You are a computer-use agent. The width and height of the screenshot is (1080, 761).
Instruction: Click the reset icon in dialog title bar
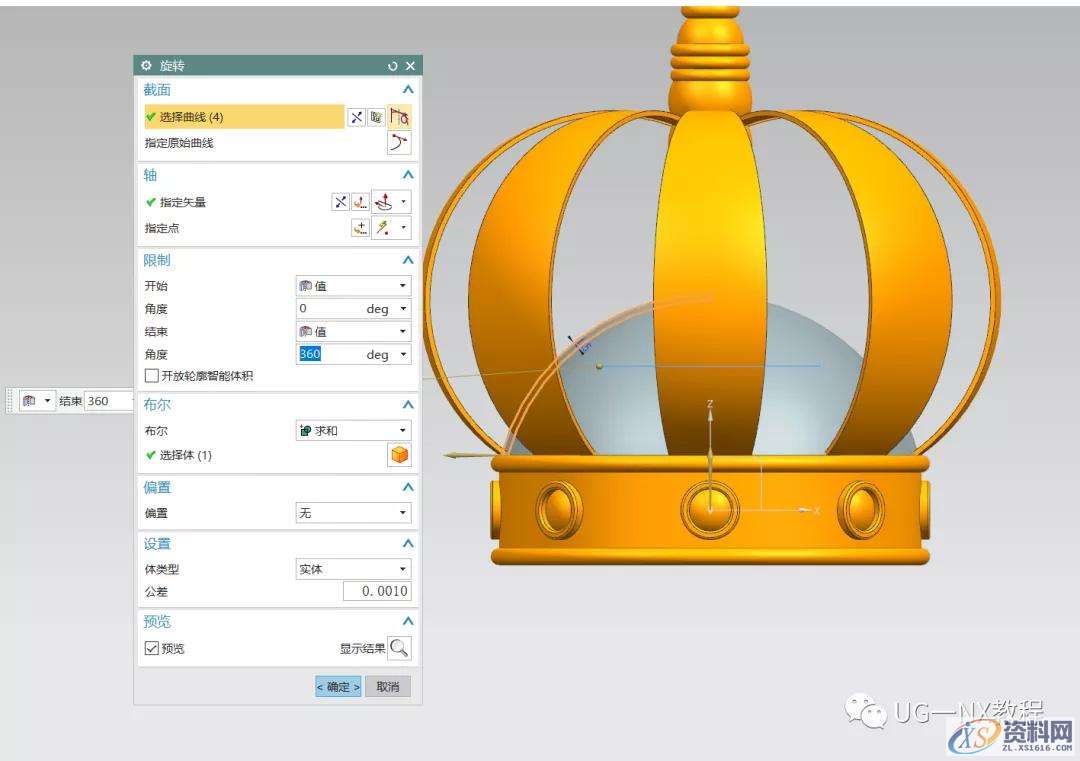(x=392, y=65)
